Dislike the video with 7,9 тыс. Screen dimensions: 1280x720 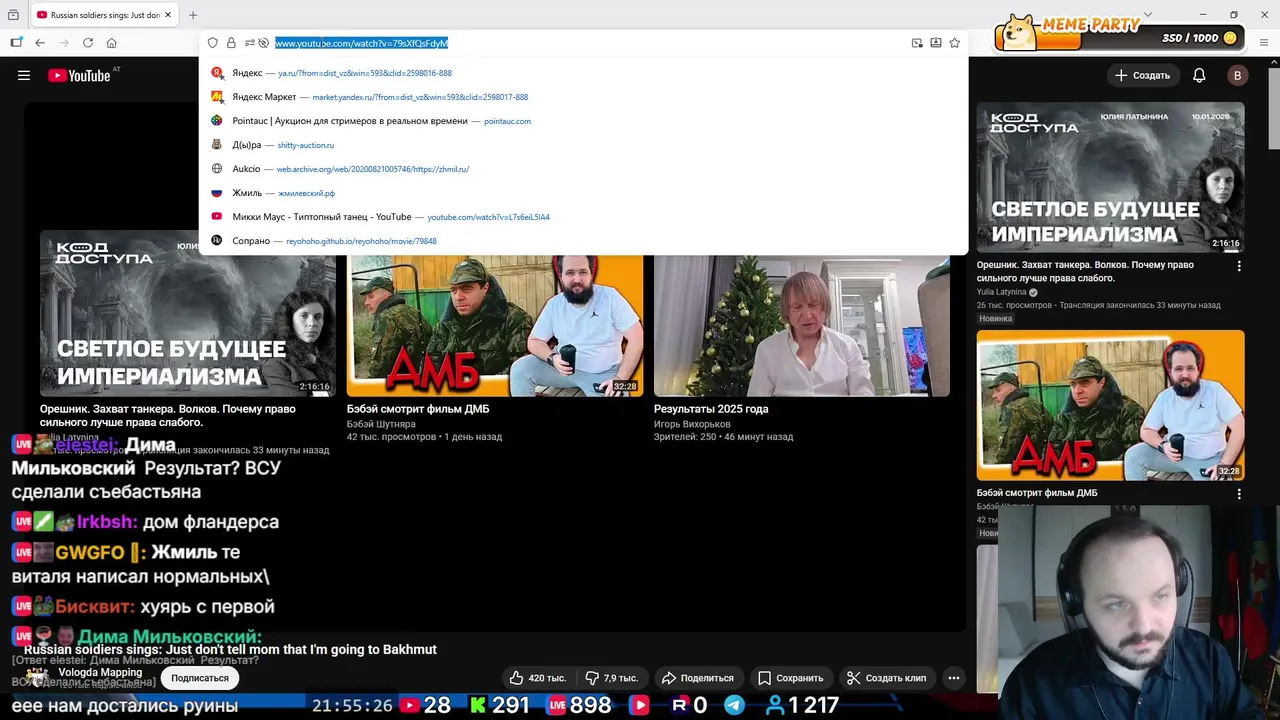[x=612, y=678]
